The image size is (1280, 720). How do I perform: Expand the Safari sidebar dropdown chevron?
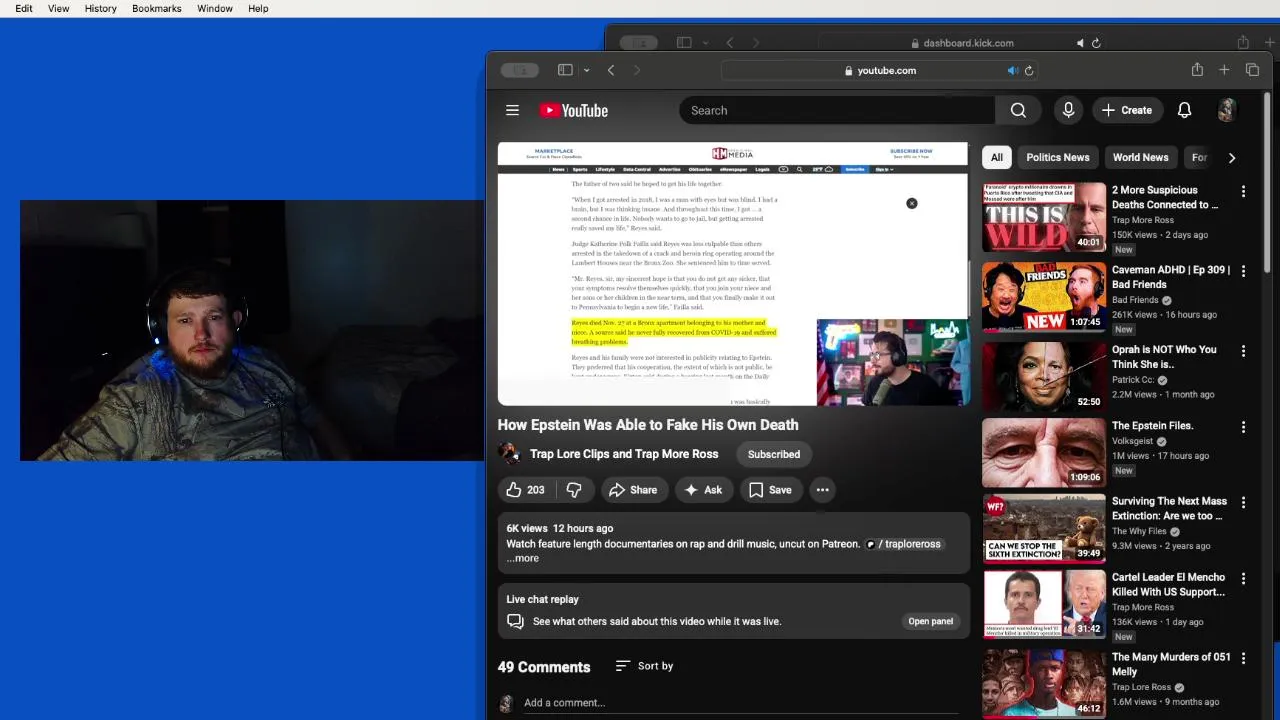586,70
